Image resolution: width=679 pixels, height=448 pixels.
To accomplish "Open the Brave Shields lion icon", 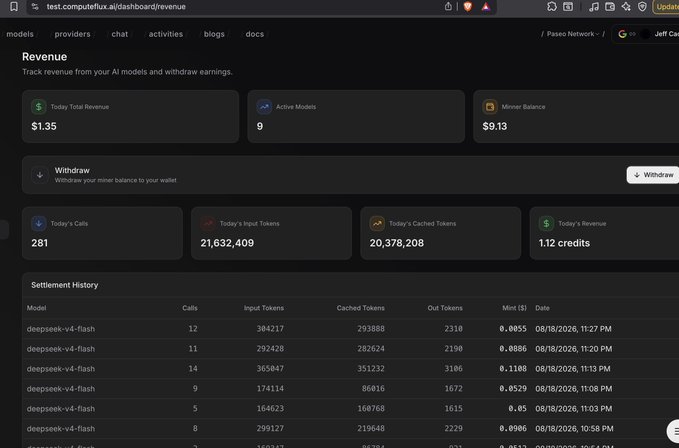I will (468, 6).
